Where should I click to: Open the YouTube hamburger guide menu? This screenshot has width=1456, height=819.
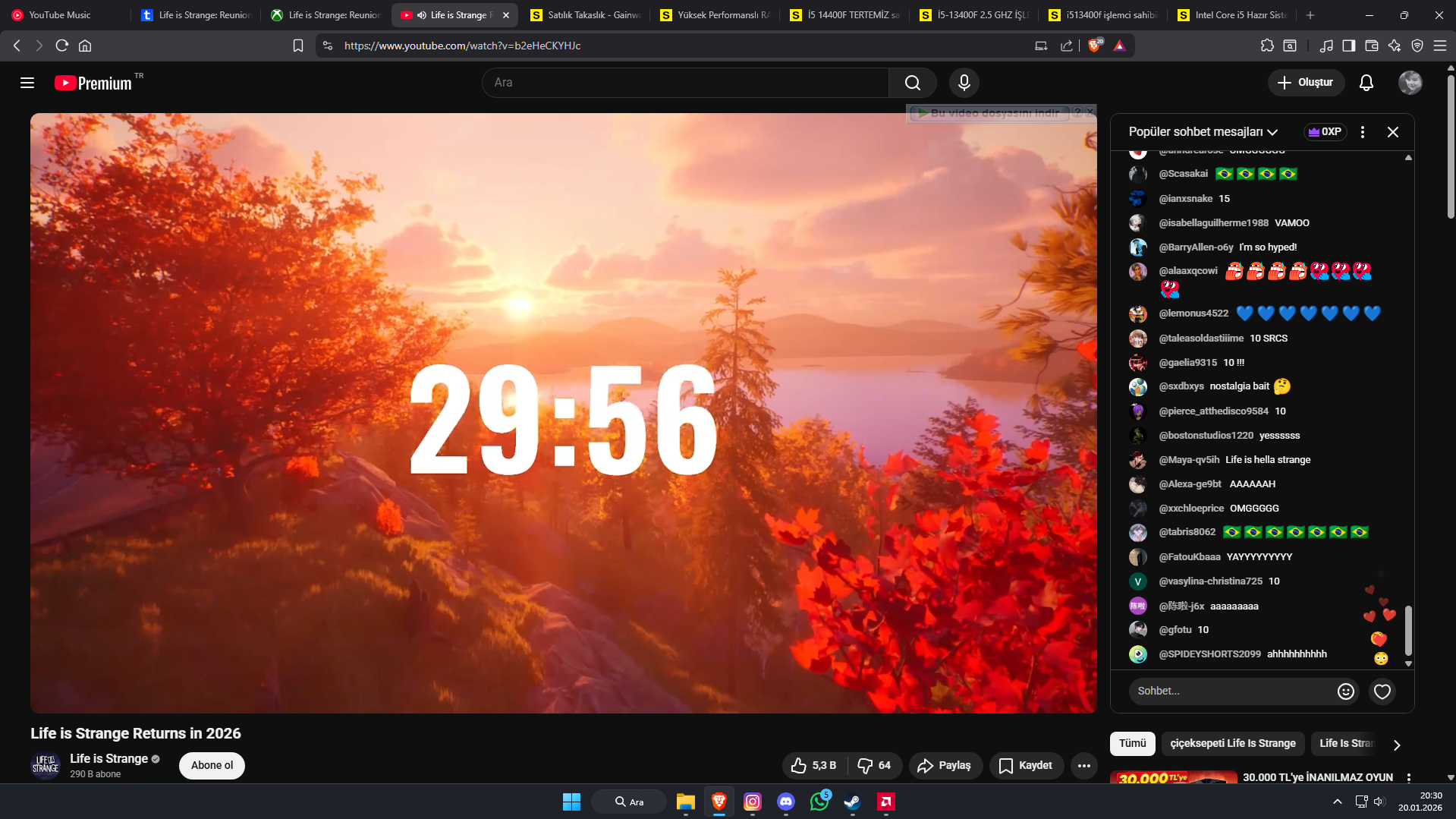(x=27, y=83)
